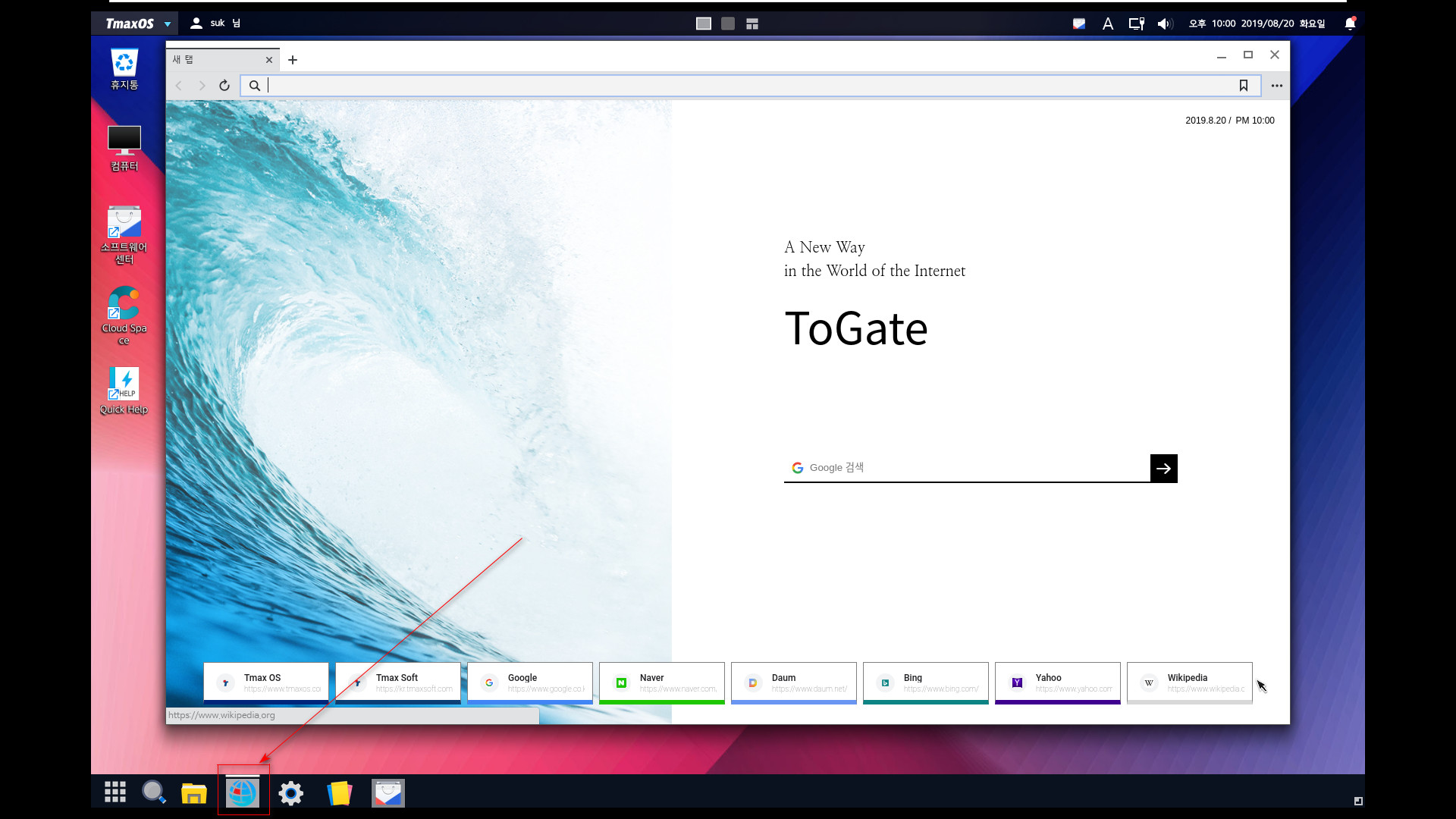Focus the Google search field
Screen dimensions: 1456x819
coord(967,468)
